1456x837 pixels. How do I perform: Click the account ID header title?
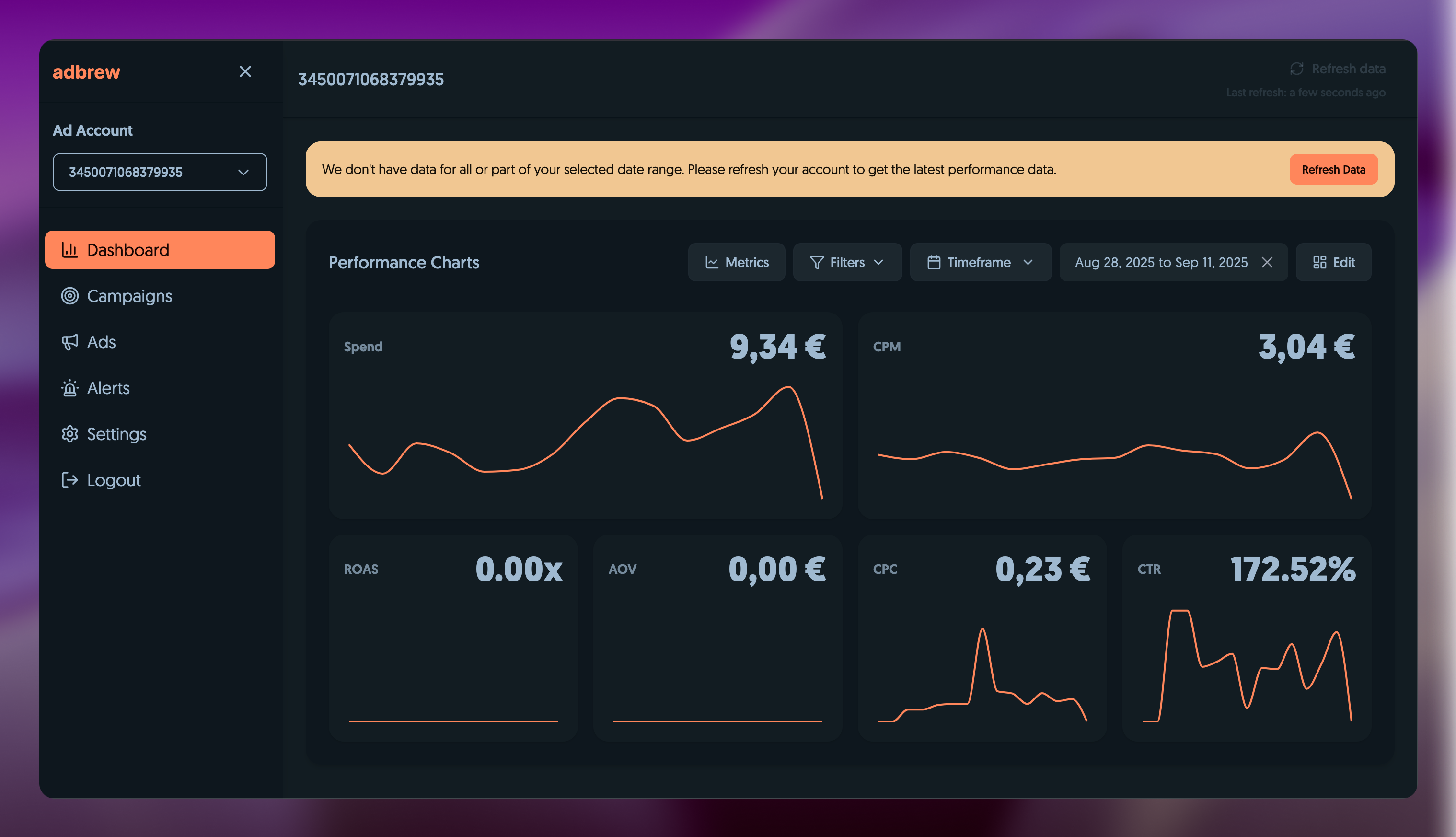point(370,79)
